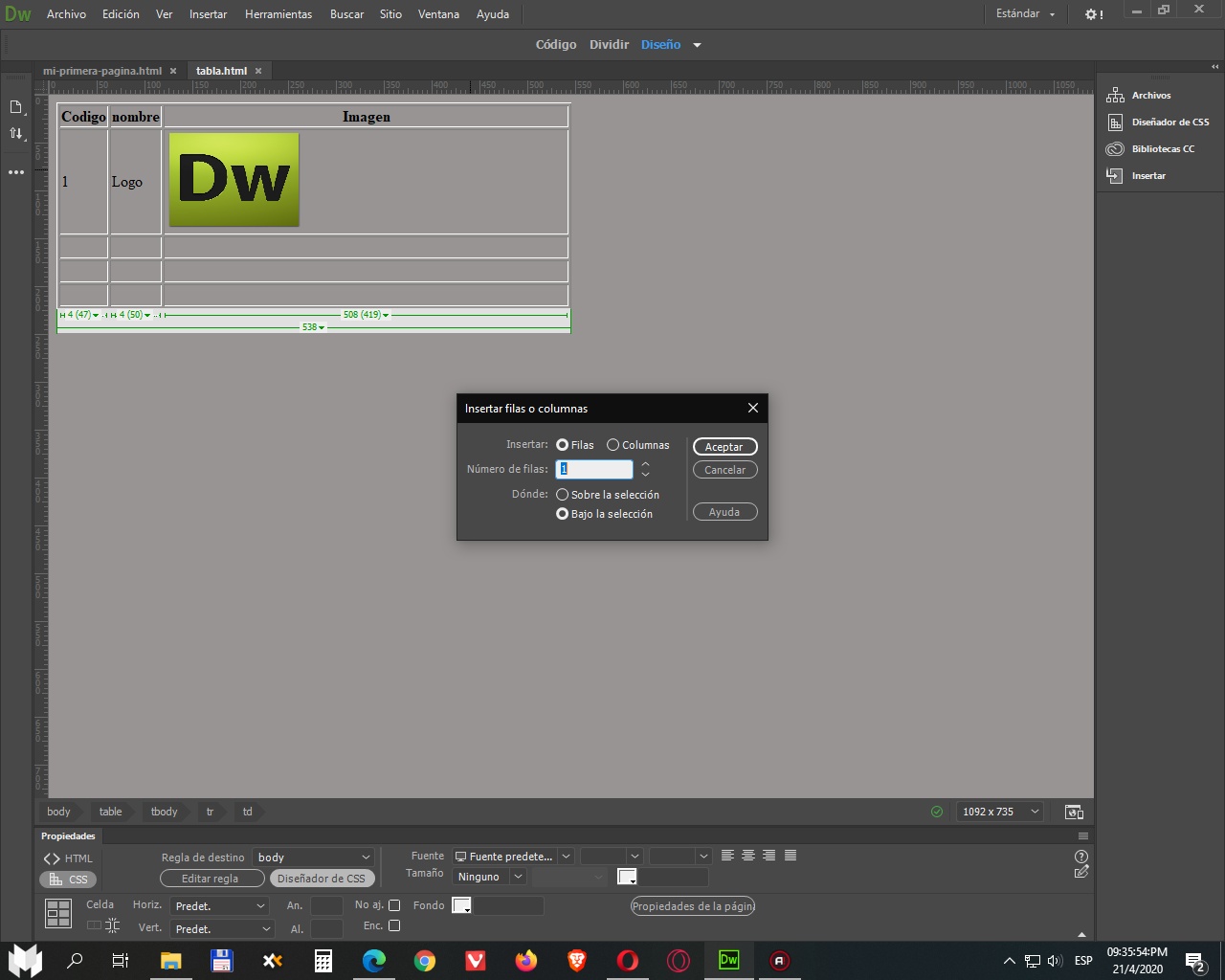This screenshot has width=1225, height=980.
Task: Open Dreamweaver from the Windows taskbar
Action: pyautogui.click(x=728, y=960)
